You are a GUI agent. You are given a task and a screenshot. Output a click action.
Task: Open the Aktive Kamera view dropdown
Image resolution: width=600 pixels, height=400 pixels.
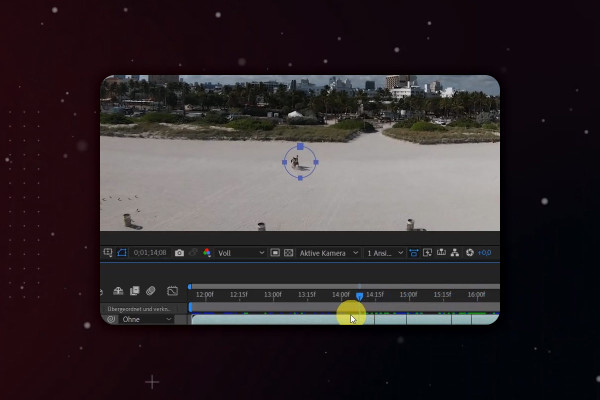pos(329,253)
